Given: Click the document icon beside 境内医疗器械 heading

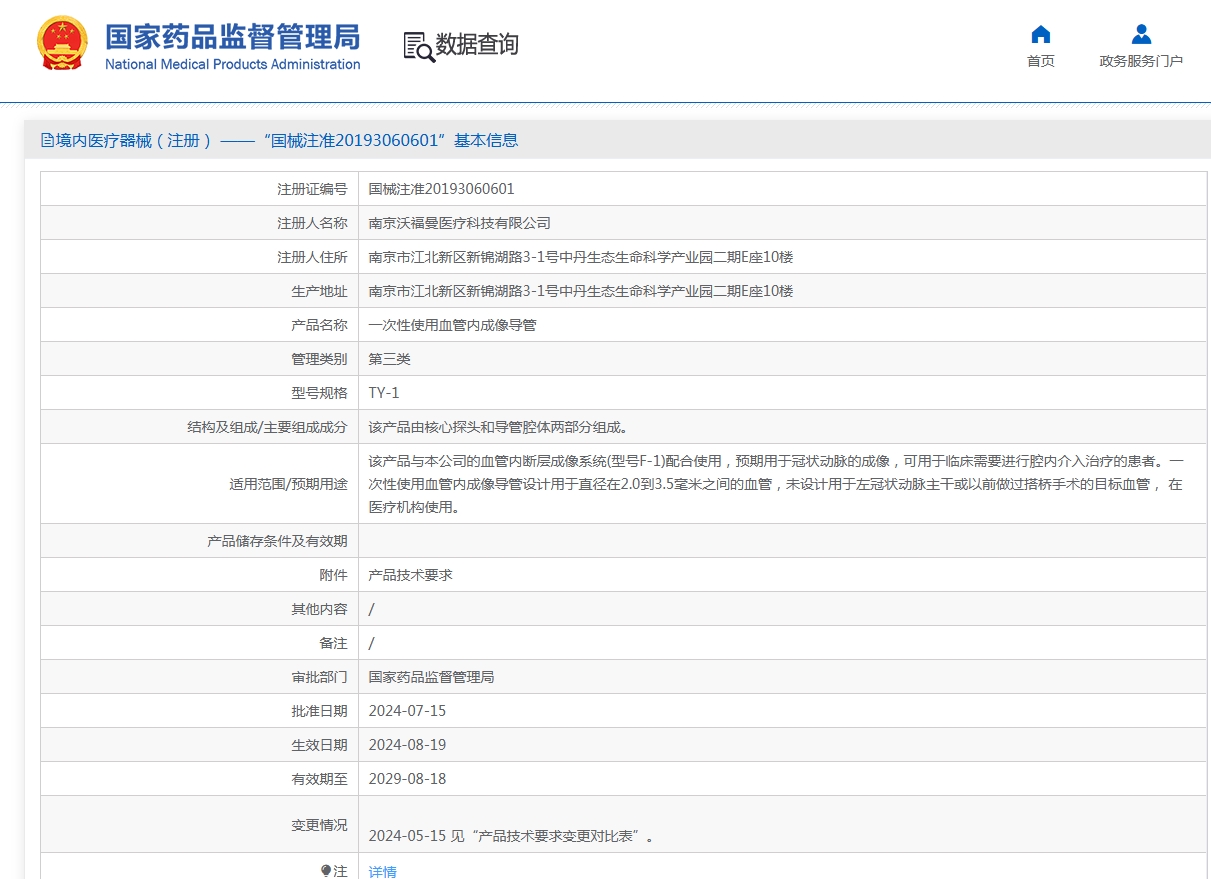Looking at the screenshot, I should pos(47,141).
